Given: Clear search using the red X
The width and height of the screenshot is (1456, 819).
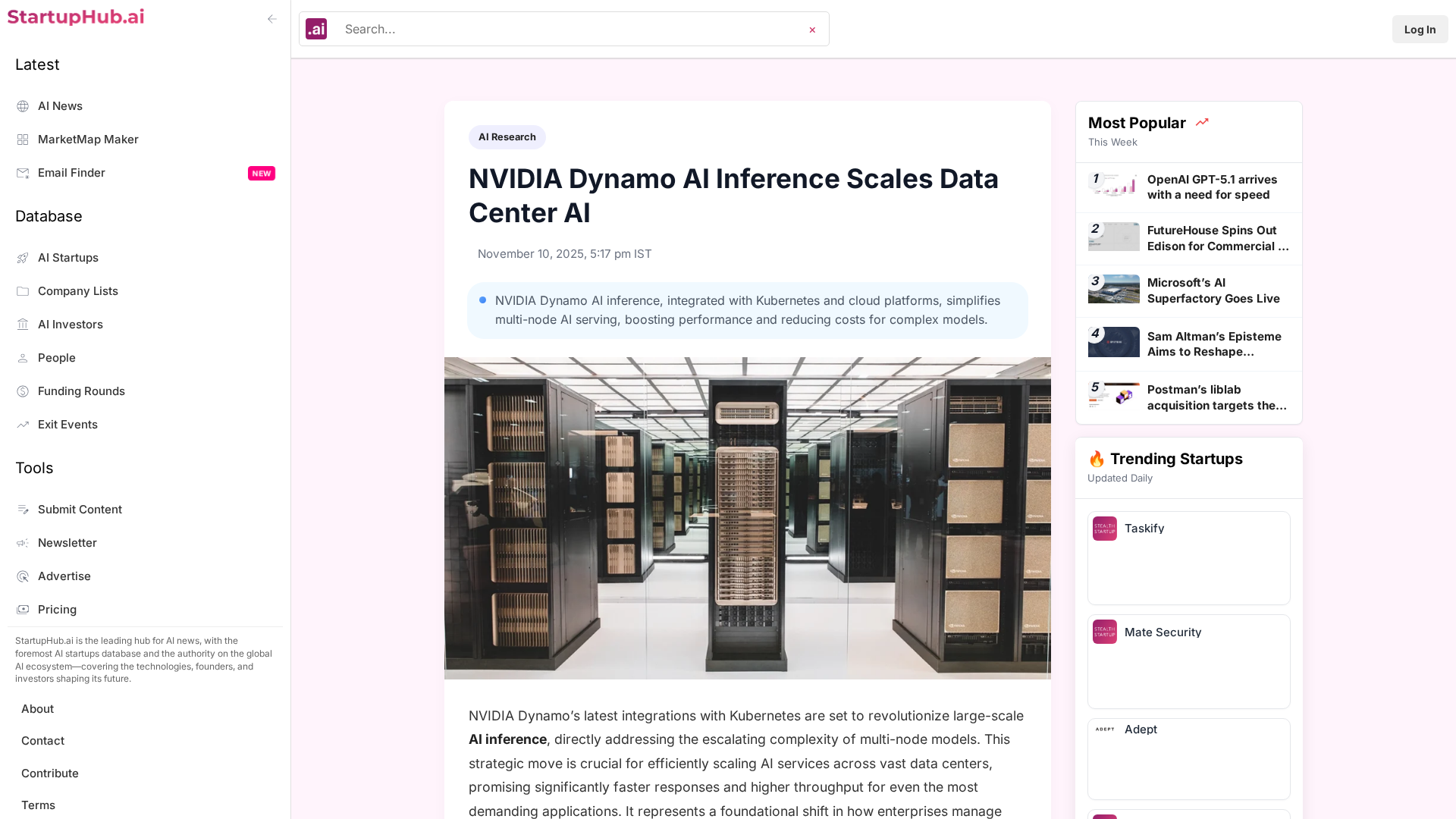Looking at the screenshot, I should pyautogui.click(x=812, y=30).
